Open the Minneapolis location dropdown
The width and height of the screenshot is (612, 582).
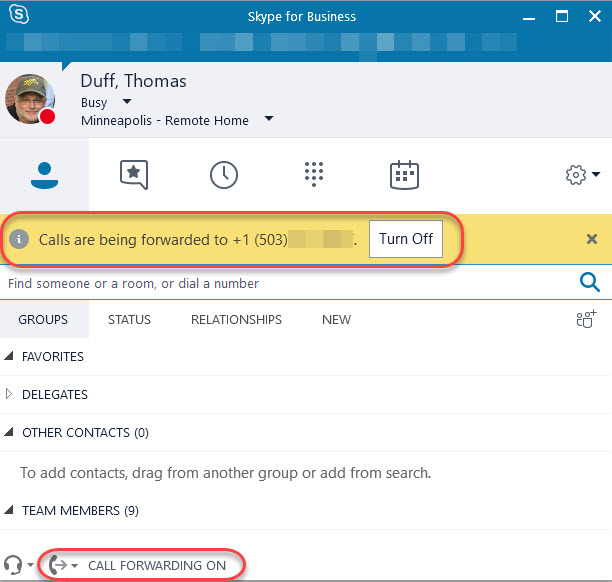[269, 120]
